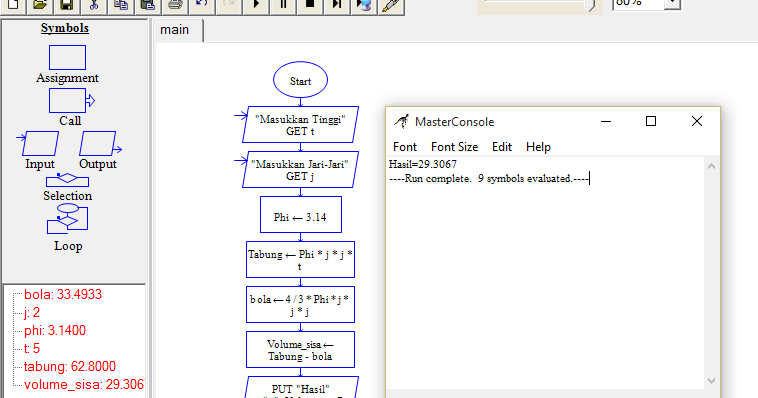Open the Font Size menu in MasterConsole
The width and height of the screenshot is (758, 398).
[454, 147]
